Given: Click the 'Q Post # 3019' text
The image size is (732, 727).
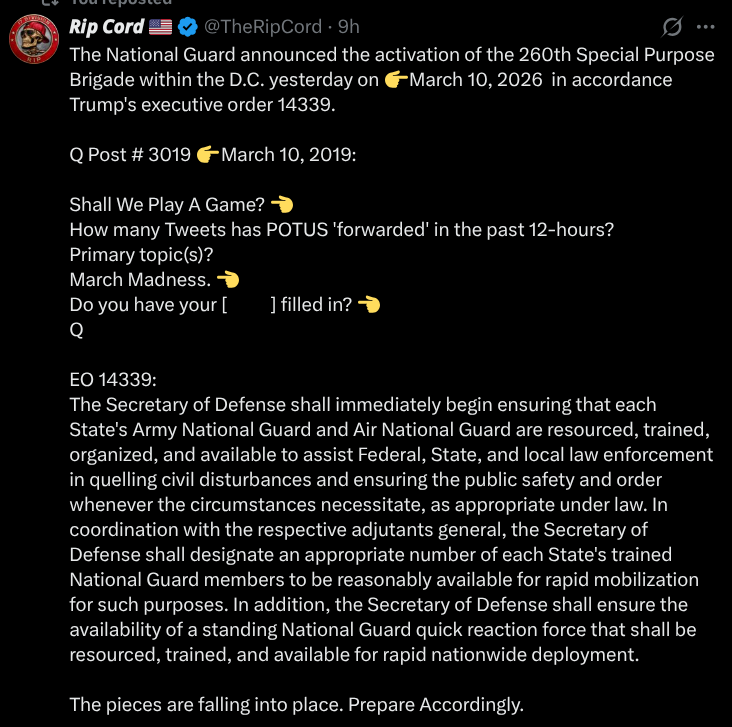Looking at the screenshot, I should tap(130, 154).
